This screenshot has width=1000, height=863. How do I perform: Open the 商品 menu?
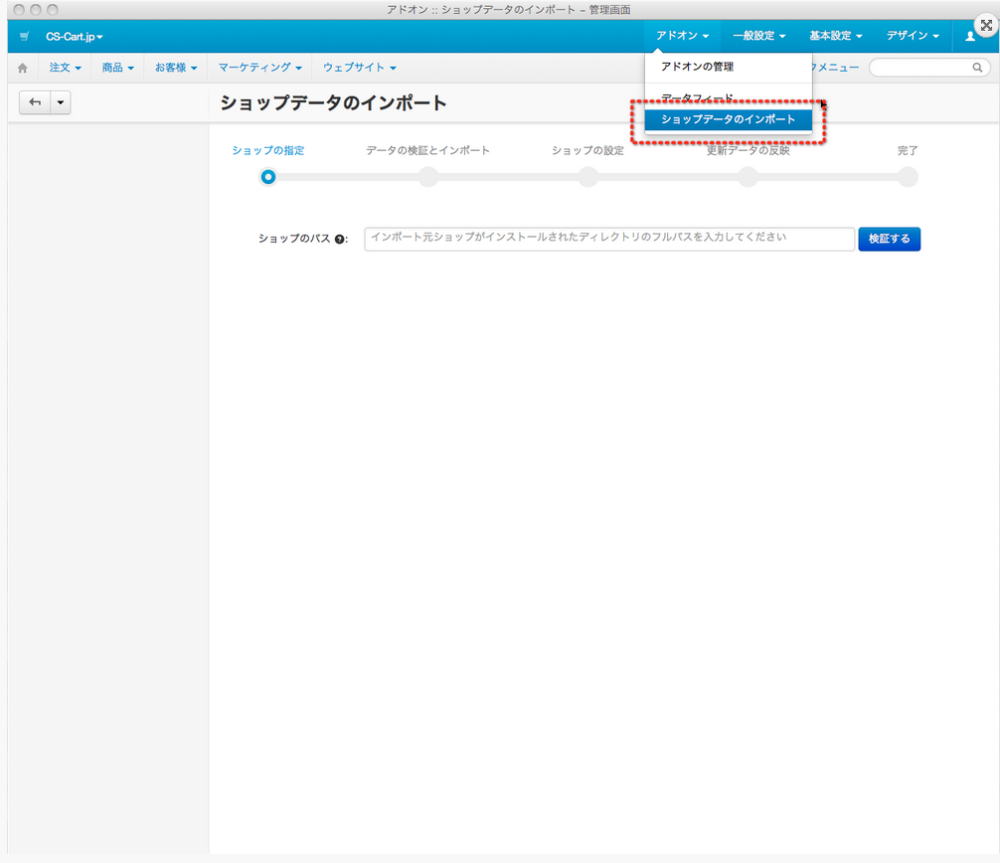(x=118, y=68)
